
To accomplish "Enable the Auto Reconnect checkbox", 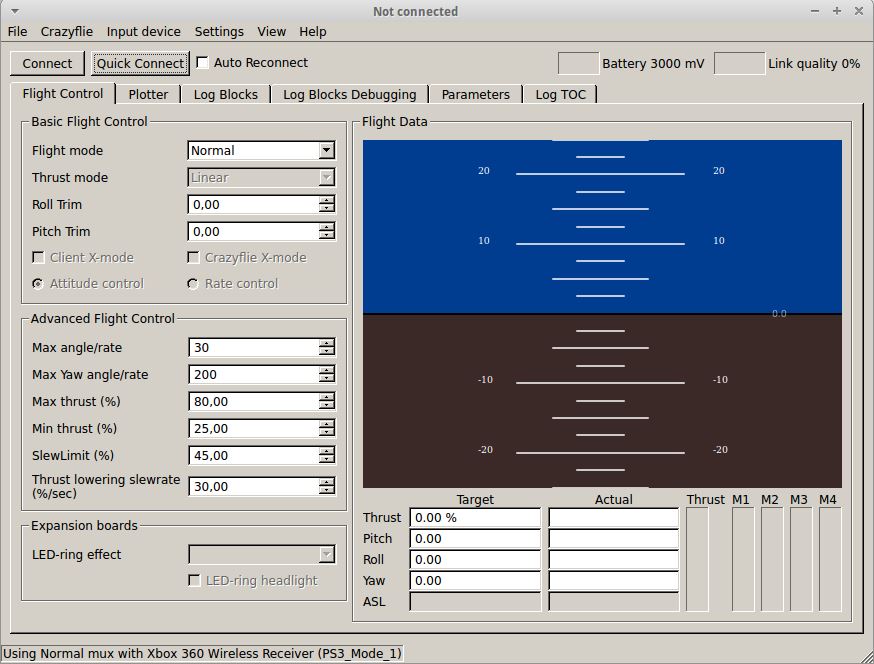I will pyautogui.click(x=203, y=63).
